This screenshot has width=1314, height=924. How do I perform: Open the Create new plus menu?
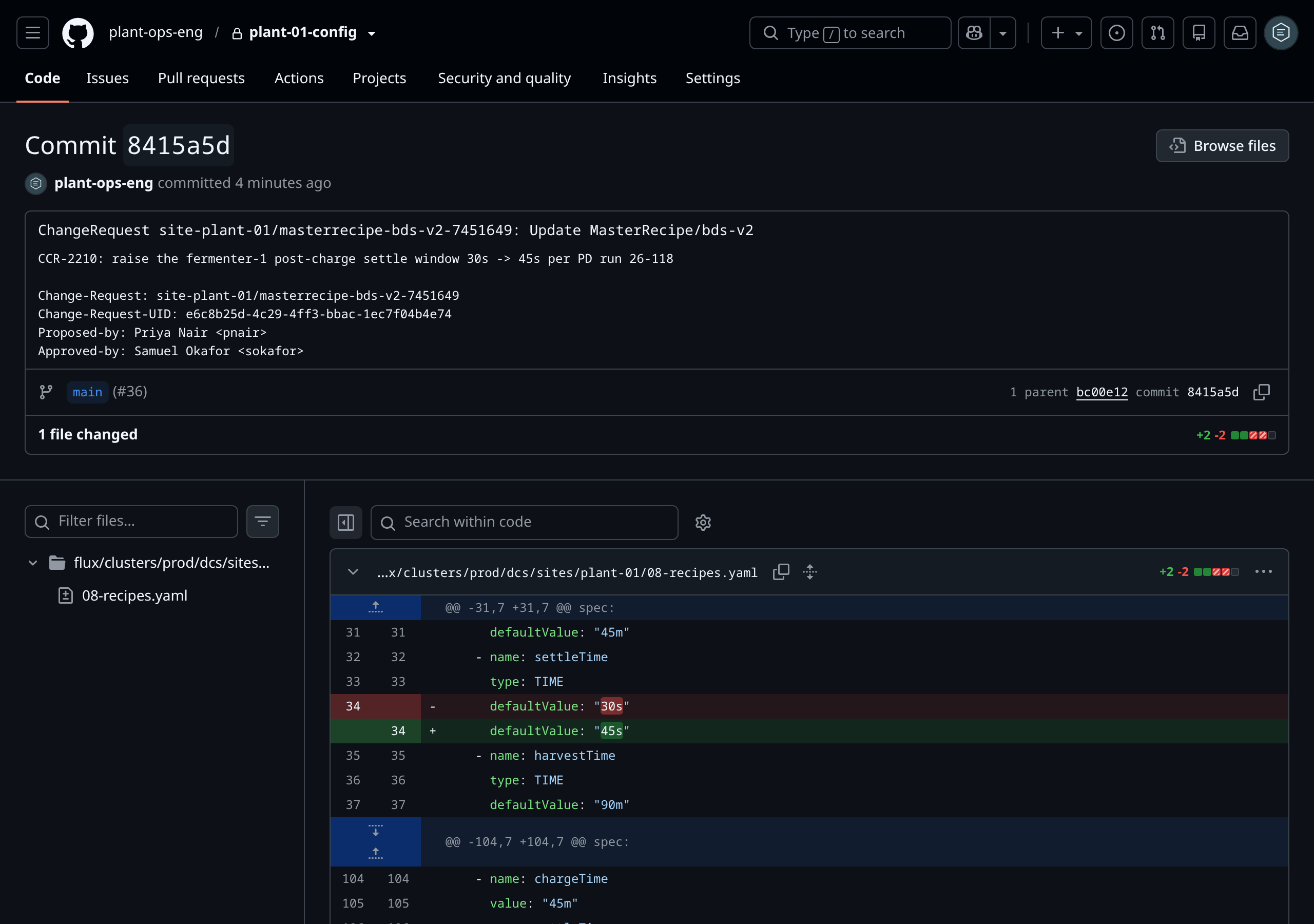(x=1066, y=33)
